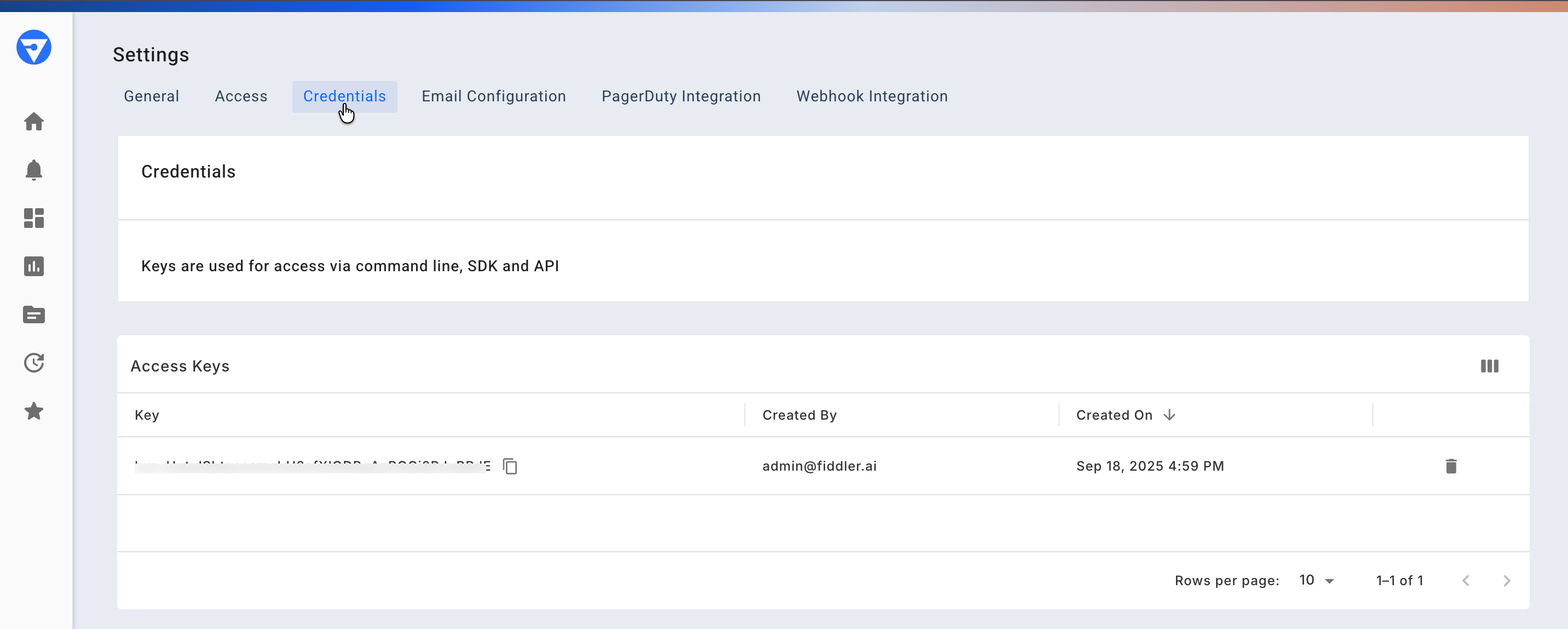This screenshot has width=1568, height=629.
Task: Select the Jobs clock icon in sidebar
Action: pos(34,362)
